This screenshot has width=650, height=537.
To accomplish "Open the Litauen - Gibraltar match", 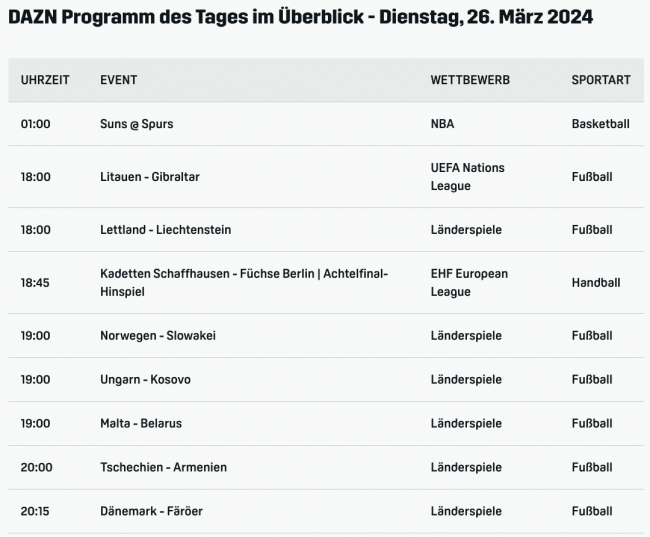I will [150, 177].
